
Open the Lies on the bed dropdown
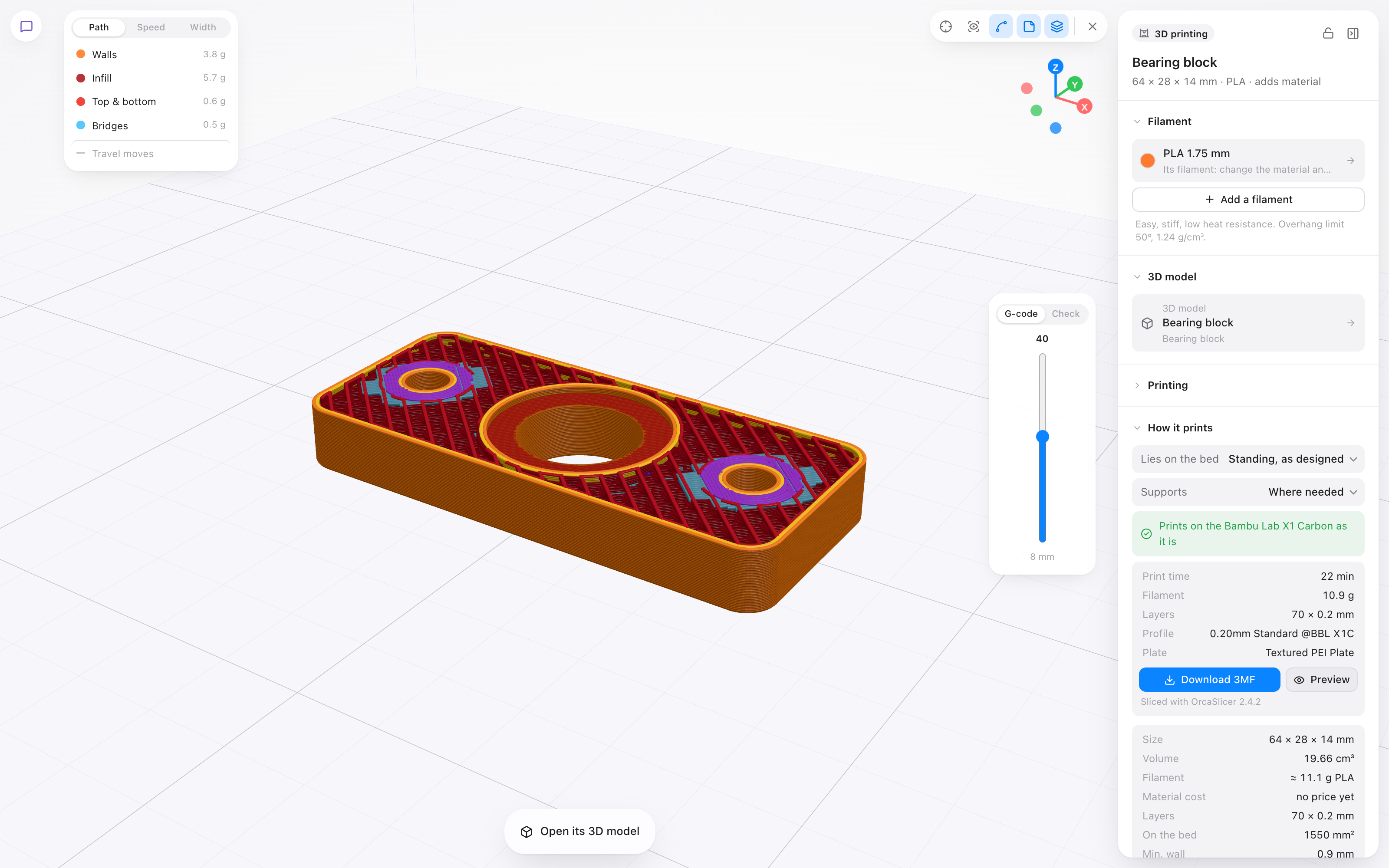pyautogui.click(x=1248, y=459)
